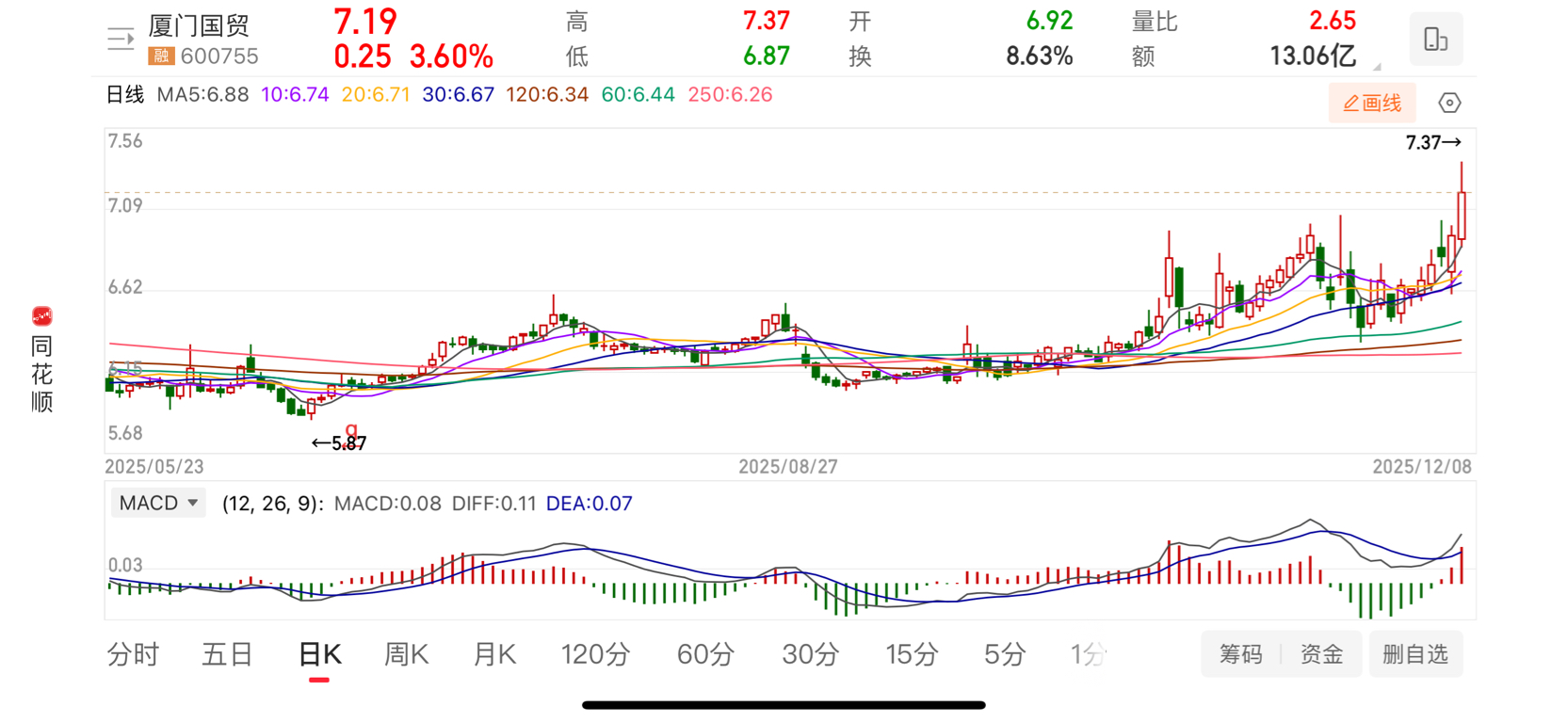
Task: Select the 60分 period tab
Action: [x=705, y=654]
